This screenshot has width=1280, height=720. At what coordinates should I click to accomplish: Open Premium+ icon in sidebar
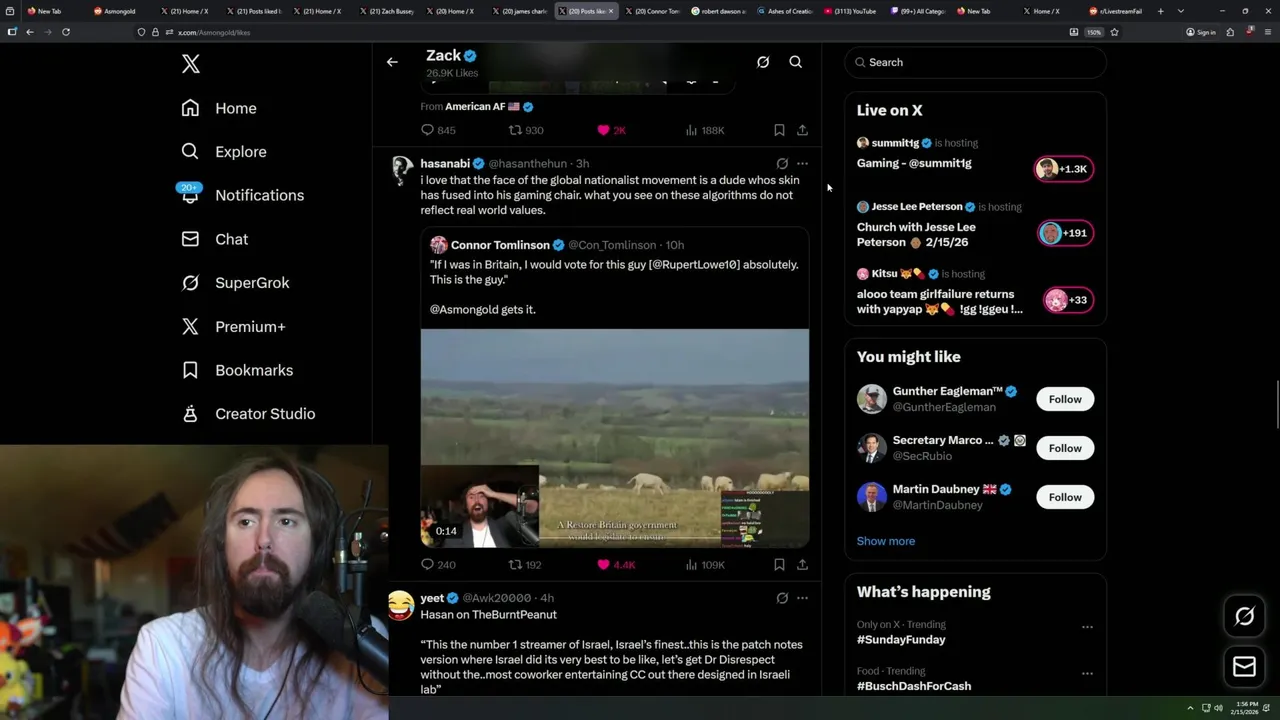pos(190,326)
